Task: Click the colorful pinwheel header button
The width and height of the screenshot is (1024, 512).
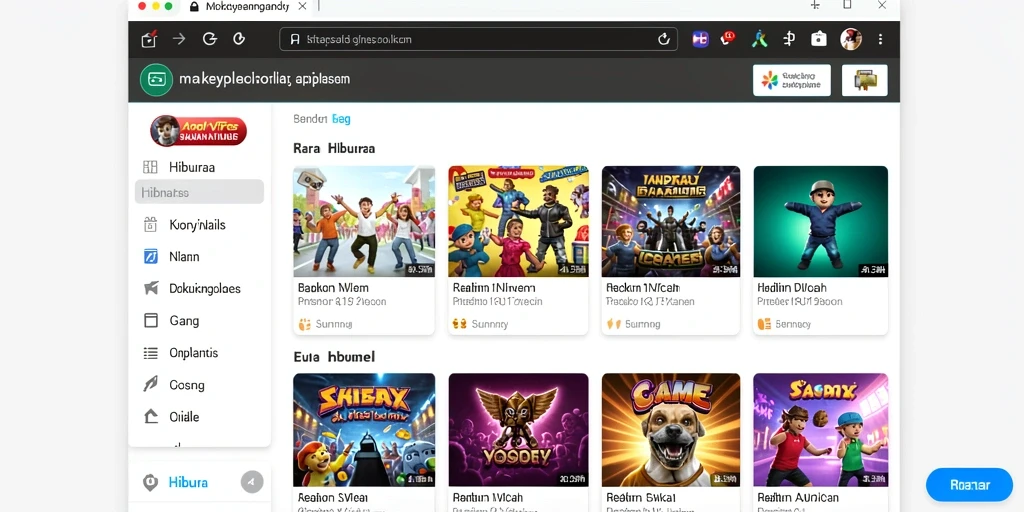Action: click(792, 80)
